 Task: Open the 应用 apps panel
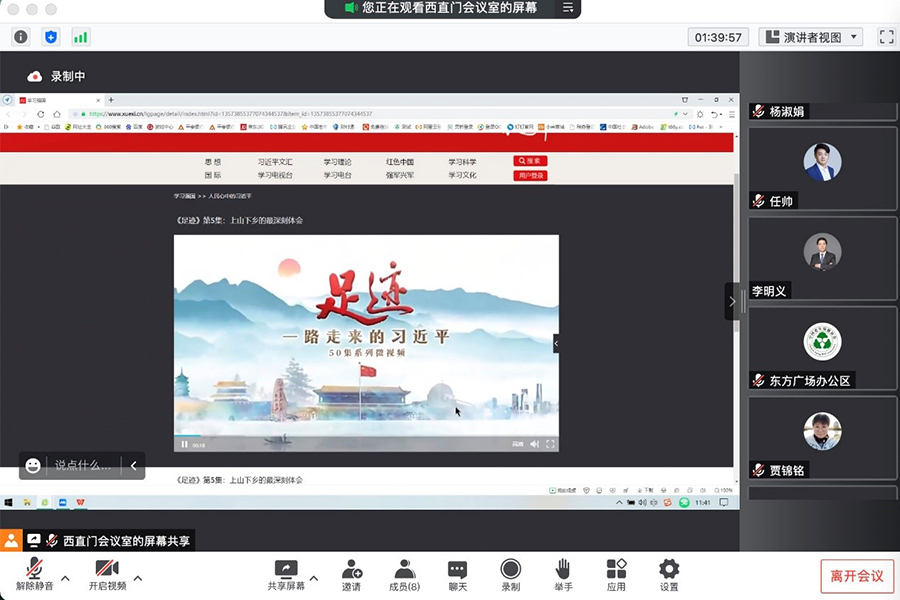coord(616,575)
